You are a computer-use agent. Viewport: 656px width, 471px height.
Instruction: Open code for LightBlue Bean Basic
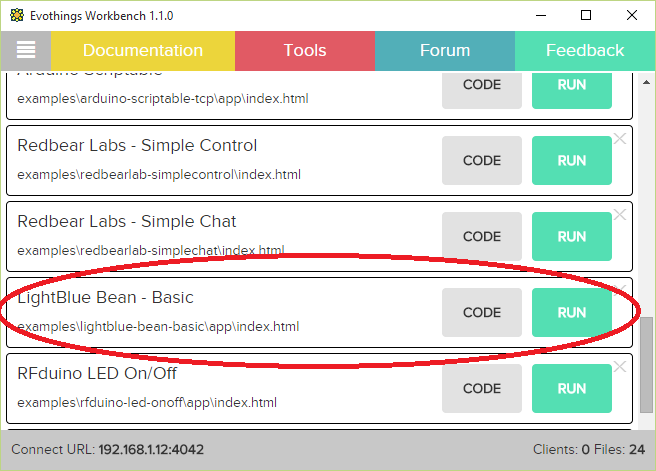click(x=482, y=312)
